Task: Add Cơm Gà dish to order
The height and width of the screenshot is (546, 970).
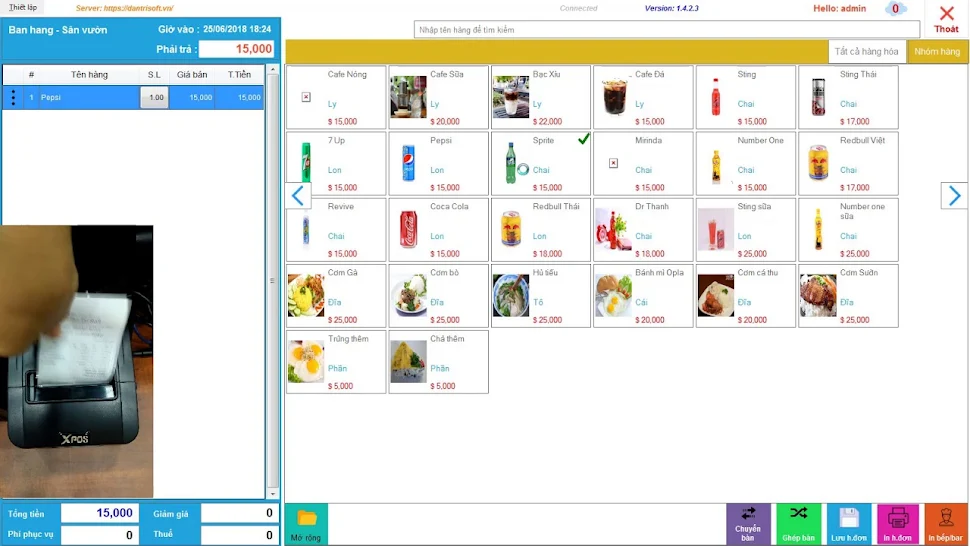Action: coord(337,296)
